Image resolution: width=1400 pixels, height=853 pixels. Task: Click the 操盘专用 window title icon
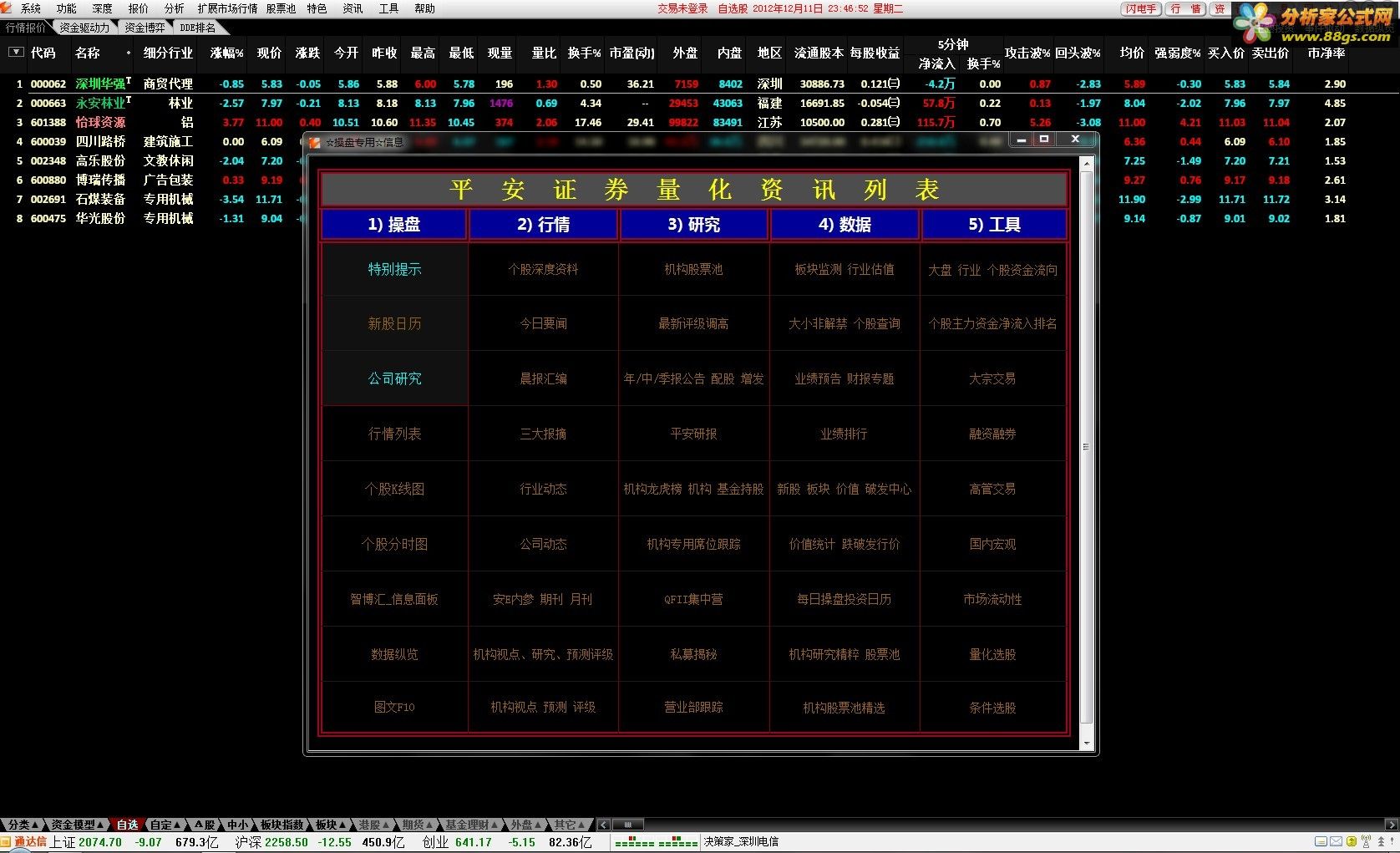click(315, 142)
